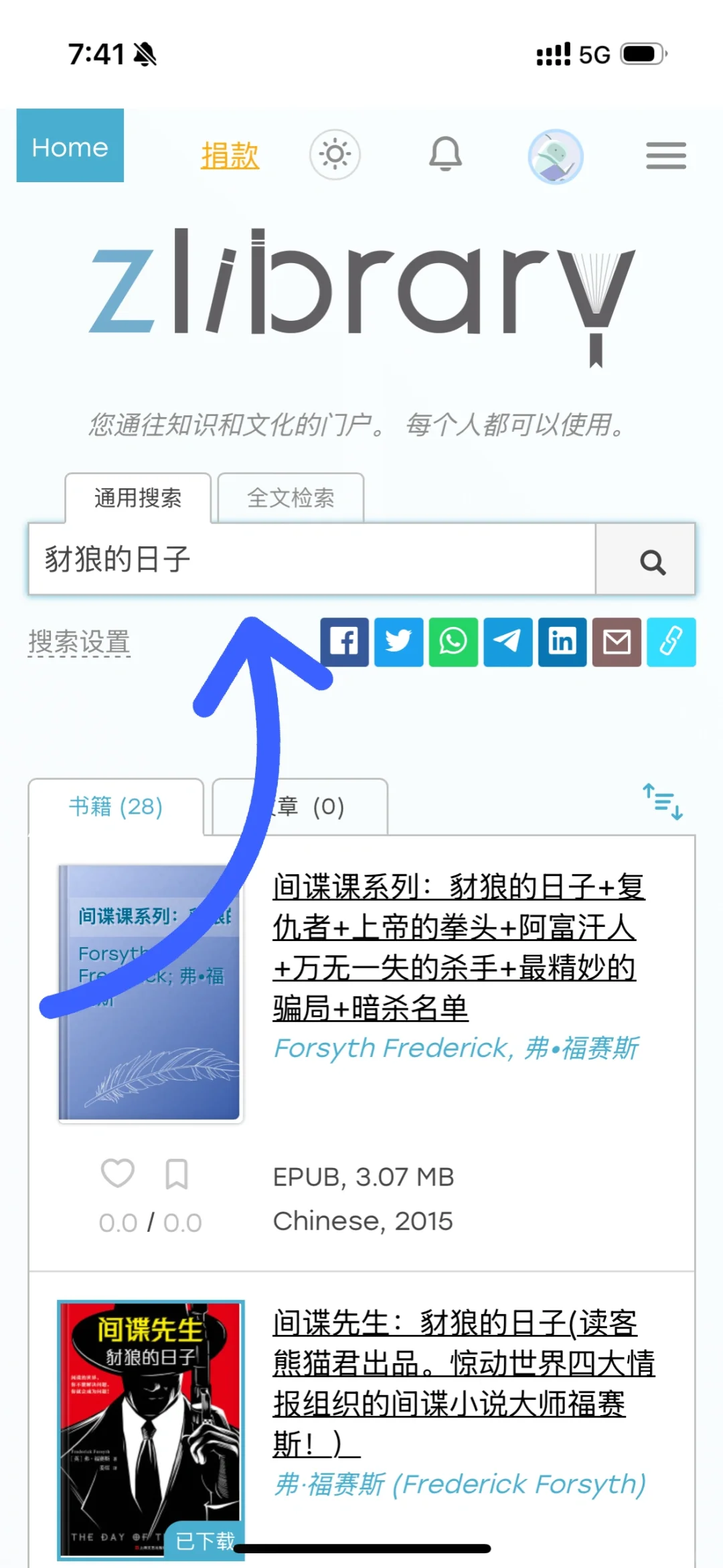Open the notifications bell
The height and width of the screenshot is (1568, 723).
pyautogui.click(x=445, y=155)
